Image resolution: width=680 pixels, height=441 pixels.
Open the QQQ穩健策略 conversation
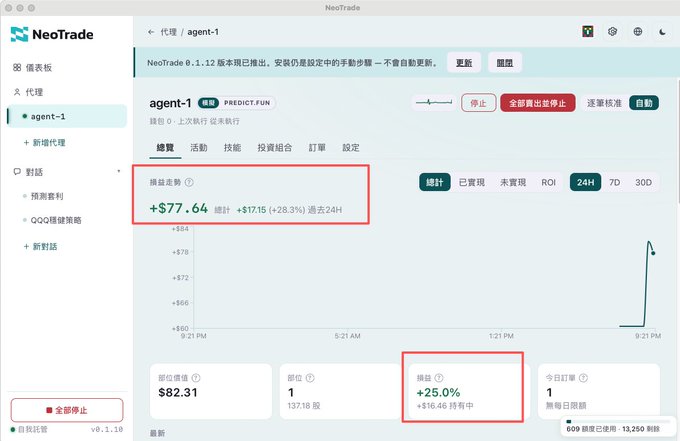click(56, 220)
